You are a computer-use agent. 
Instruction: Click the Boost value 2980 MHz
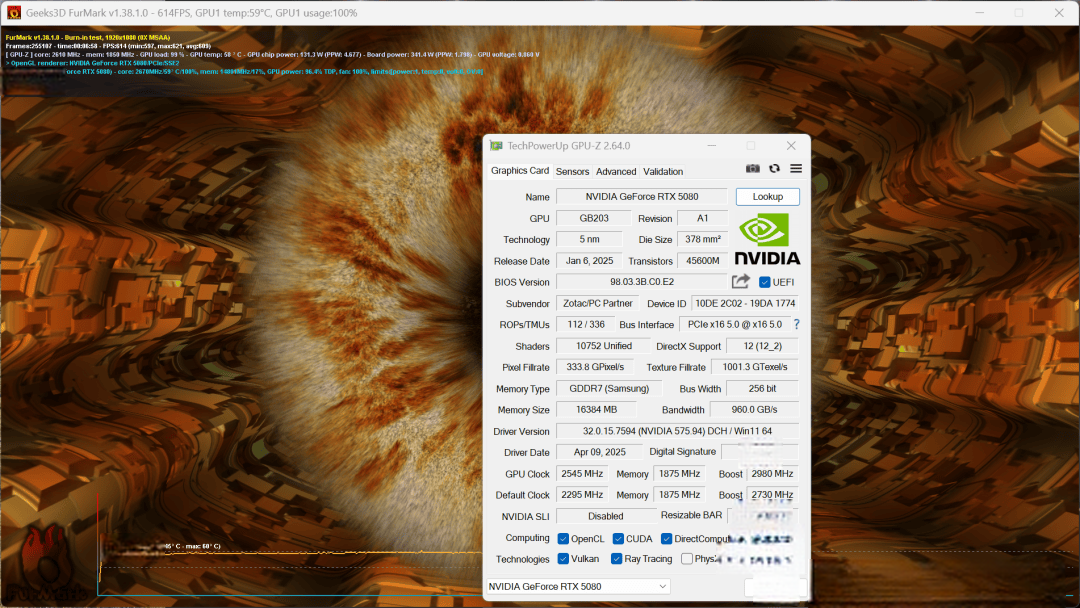point(772,474)
